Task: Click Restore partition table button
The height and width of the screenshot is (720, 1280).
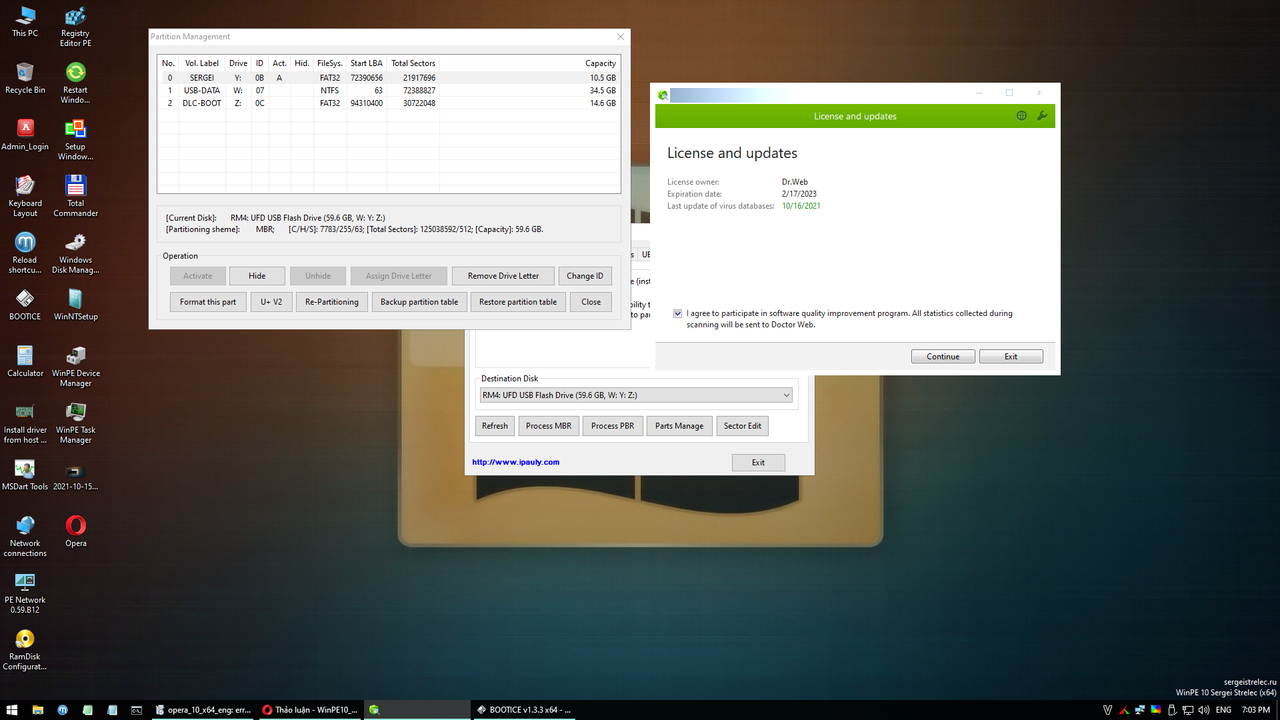Action: 518,302
